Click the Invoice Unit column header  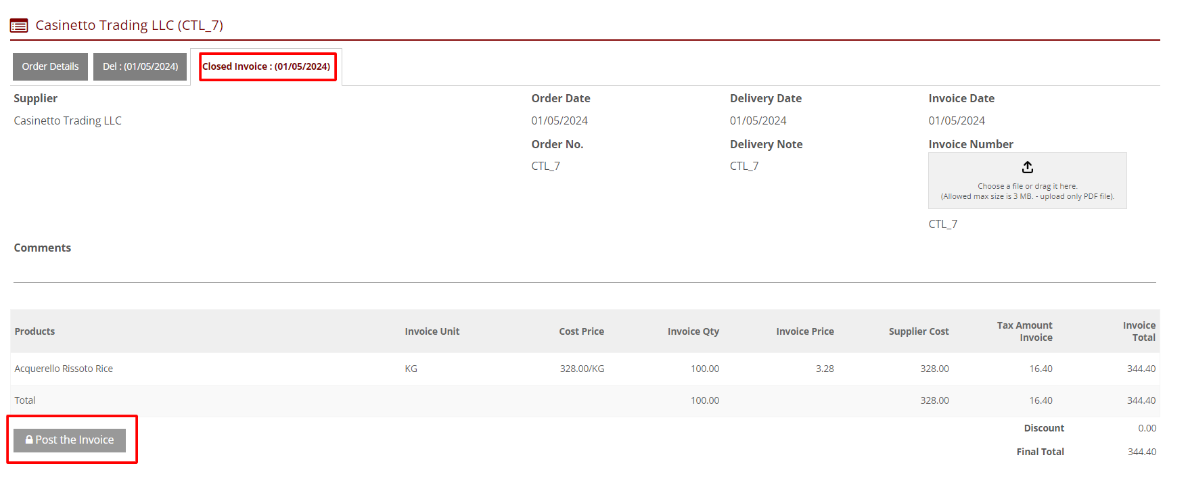[432, 331]
